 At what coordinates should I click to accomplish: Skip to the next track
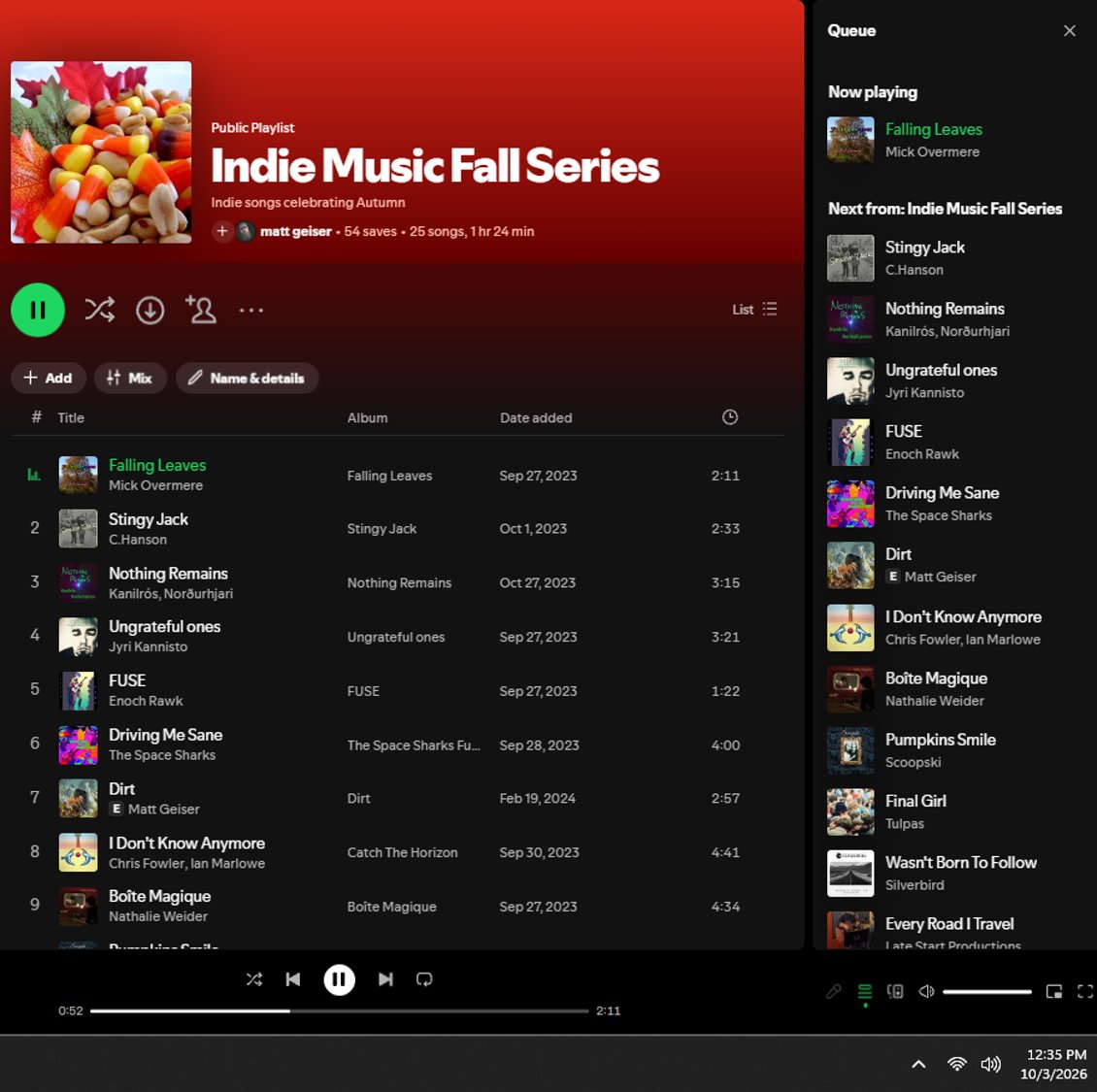pos(385,978)
